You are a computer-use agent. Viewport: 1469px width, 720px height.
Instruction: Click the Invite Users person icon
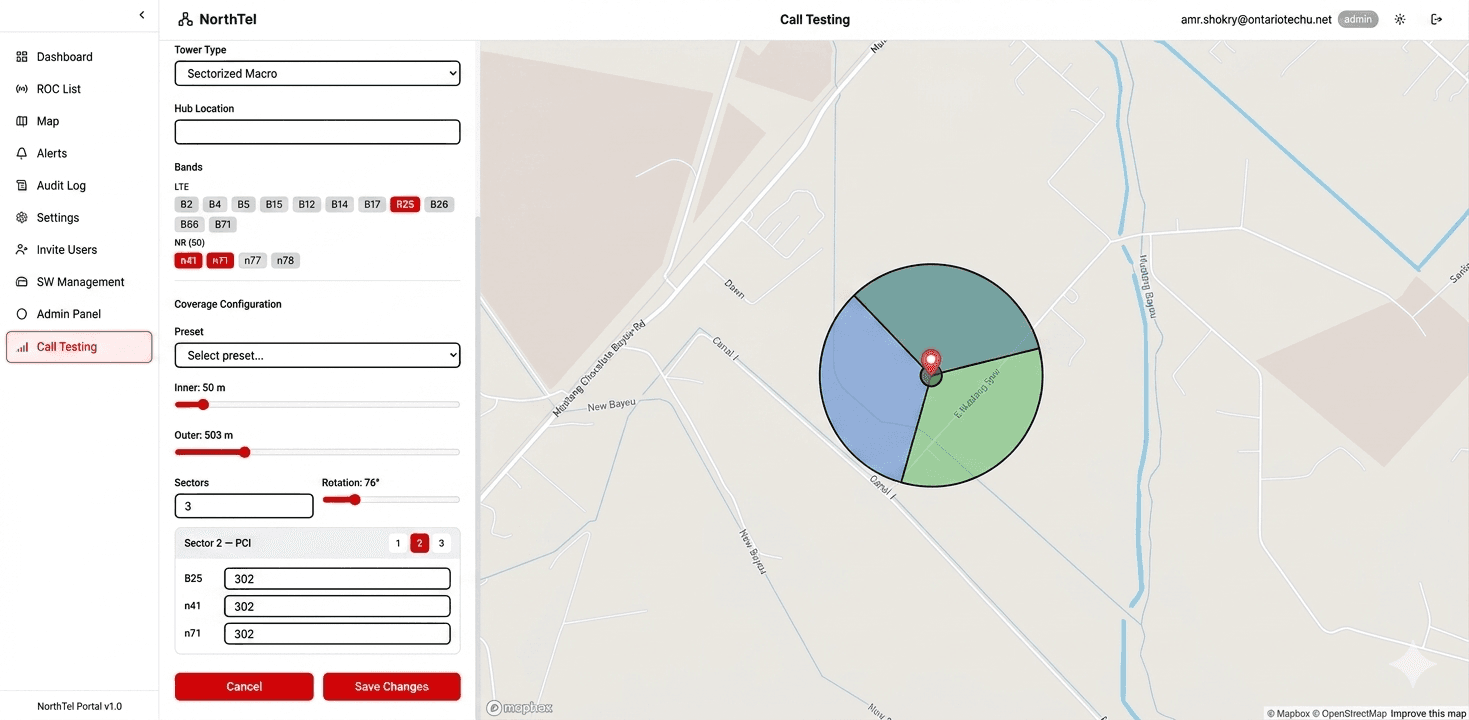pos(22,249)
